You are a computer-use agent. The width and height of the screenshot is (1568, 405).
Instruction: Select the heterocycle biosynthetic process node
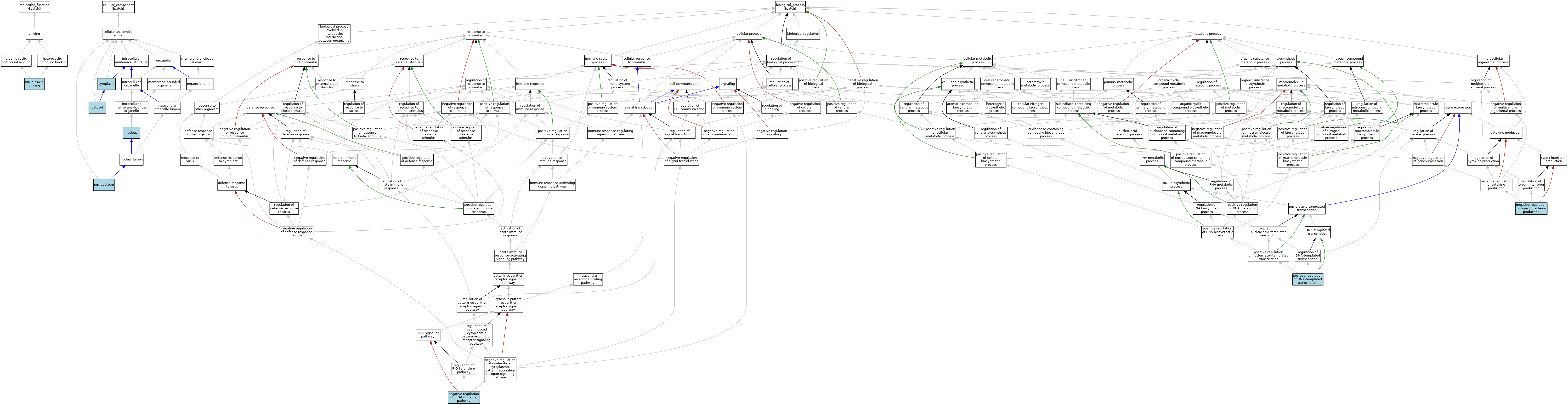pyautogui.click(x=995, y=108)
